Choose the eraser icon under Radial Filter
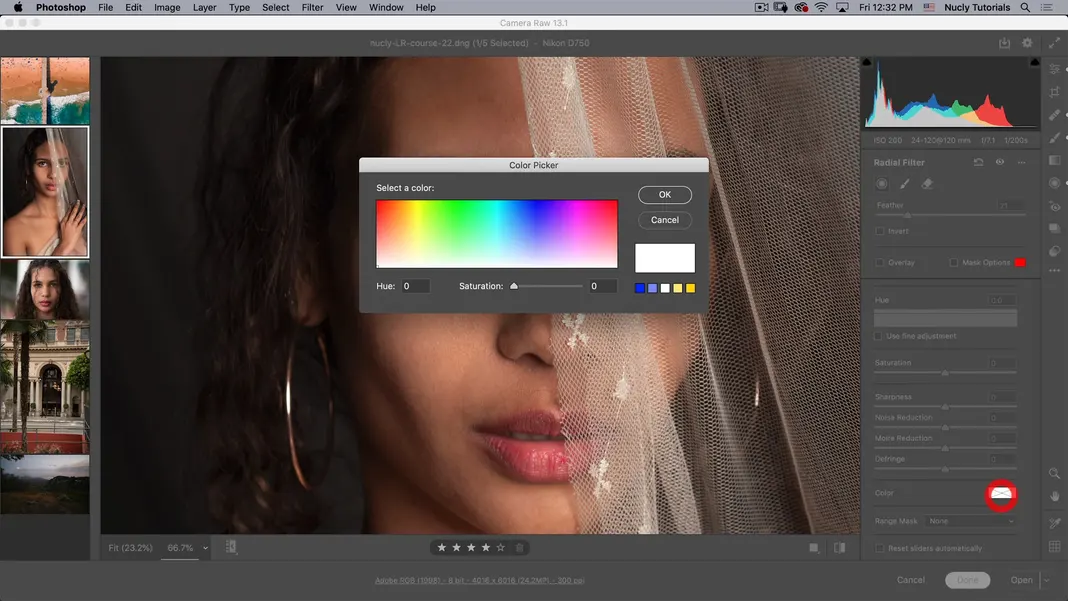The height and width of the screenshot is (601, 1068). coord(927,184)
